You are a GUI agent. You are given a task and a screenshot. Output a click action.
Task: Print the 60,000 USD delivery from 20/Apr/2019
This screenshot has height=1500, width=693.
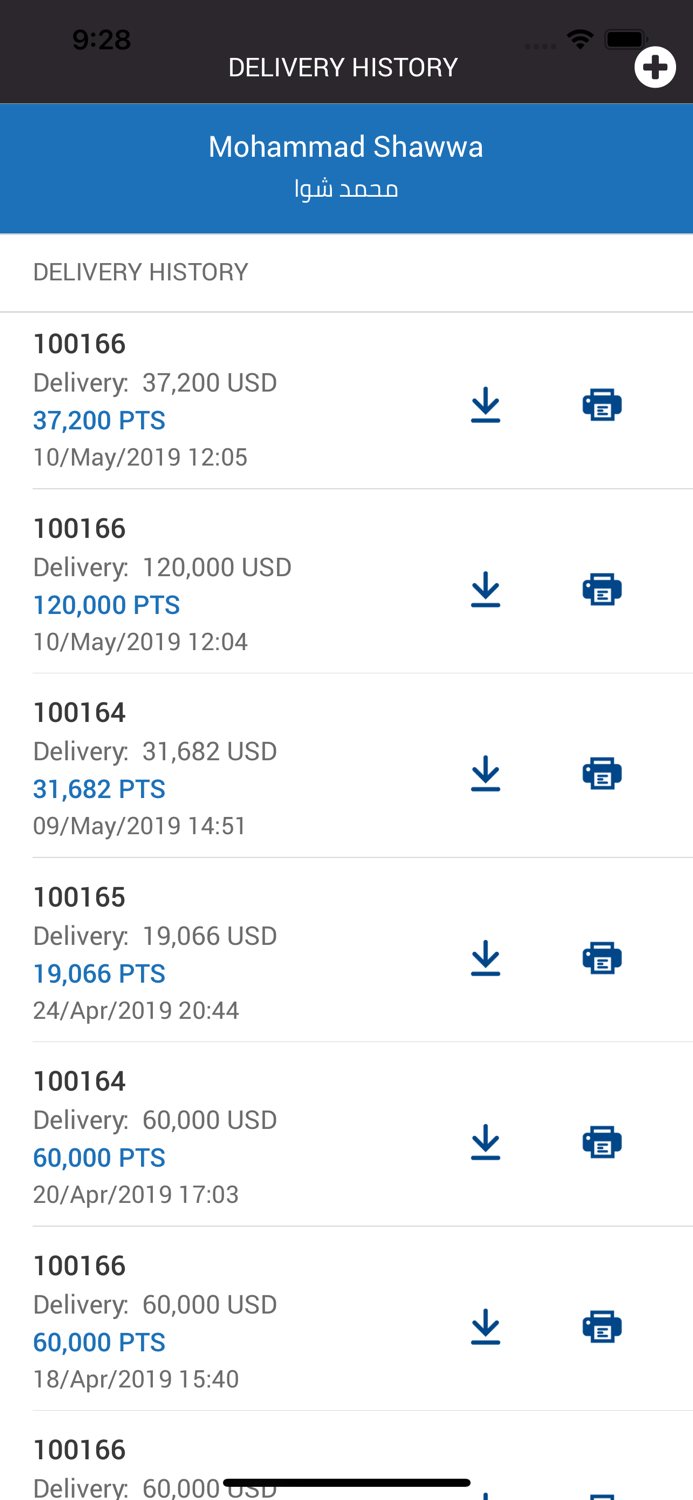tap(603, 1141)
